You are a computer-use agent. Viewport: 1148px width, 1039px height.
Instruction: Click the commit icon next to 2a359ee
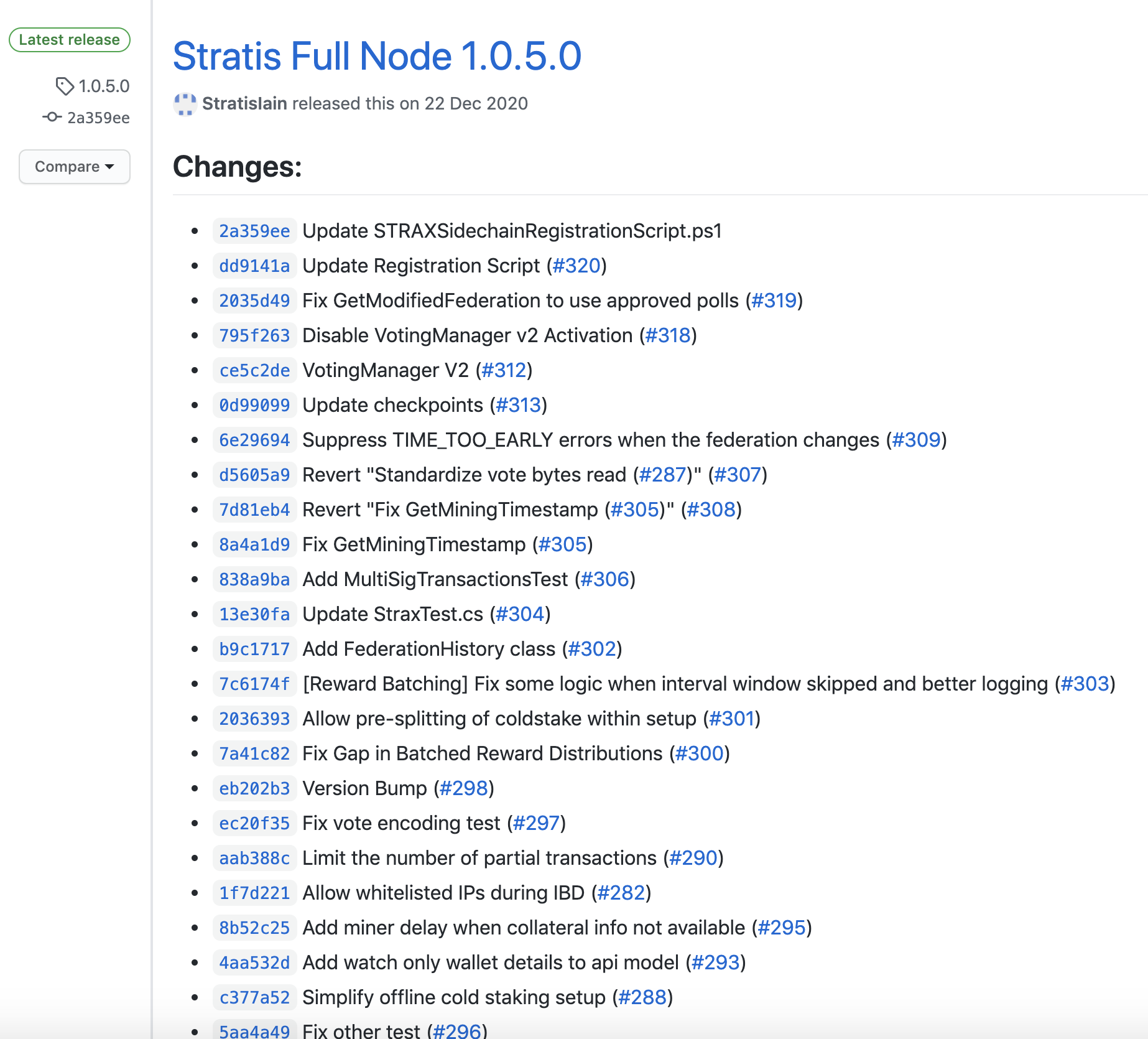pos(52,117)
